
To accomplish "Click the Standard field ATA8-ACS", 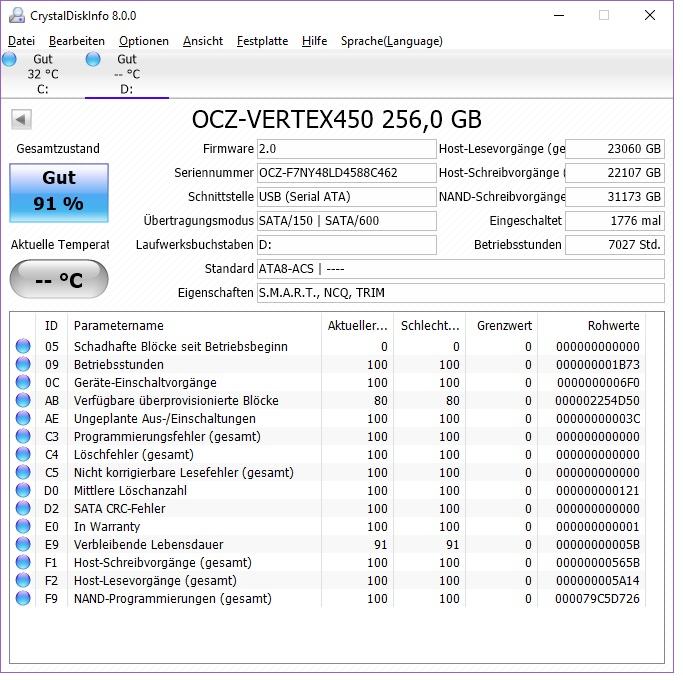I will coord(460,269).
